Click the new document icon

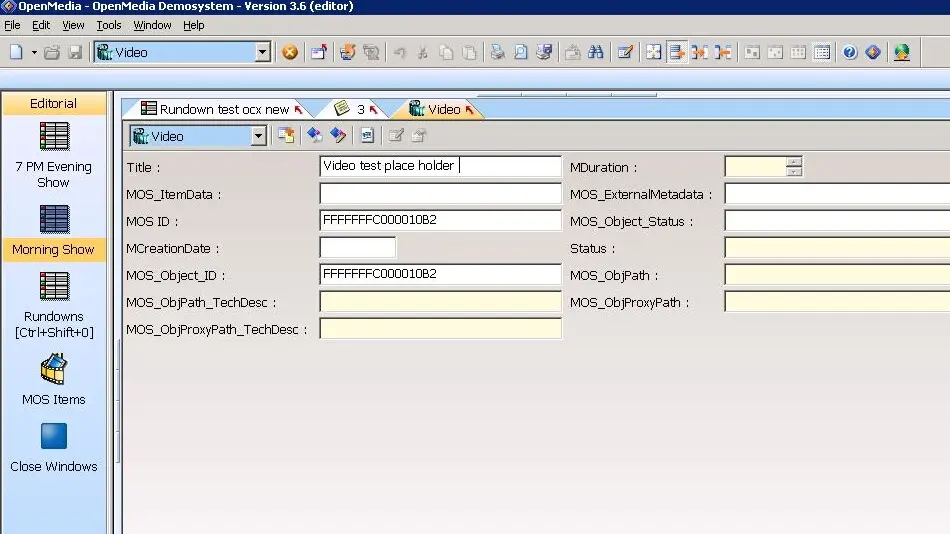(16, 52)
